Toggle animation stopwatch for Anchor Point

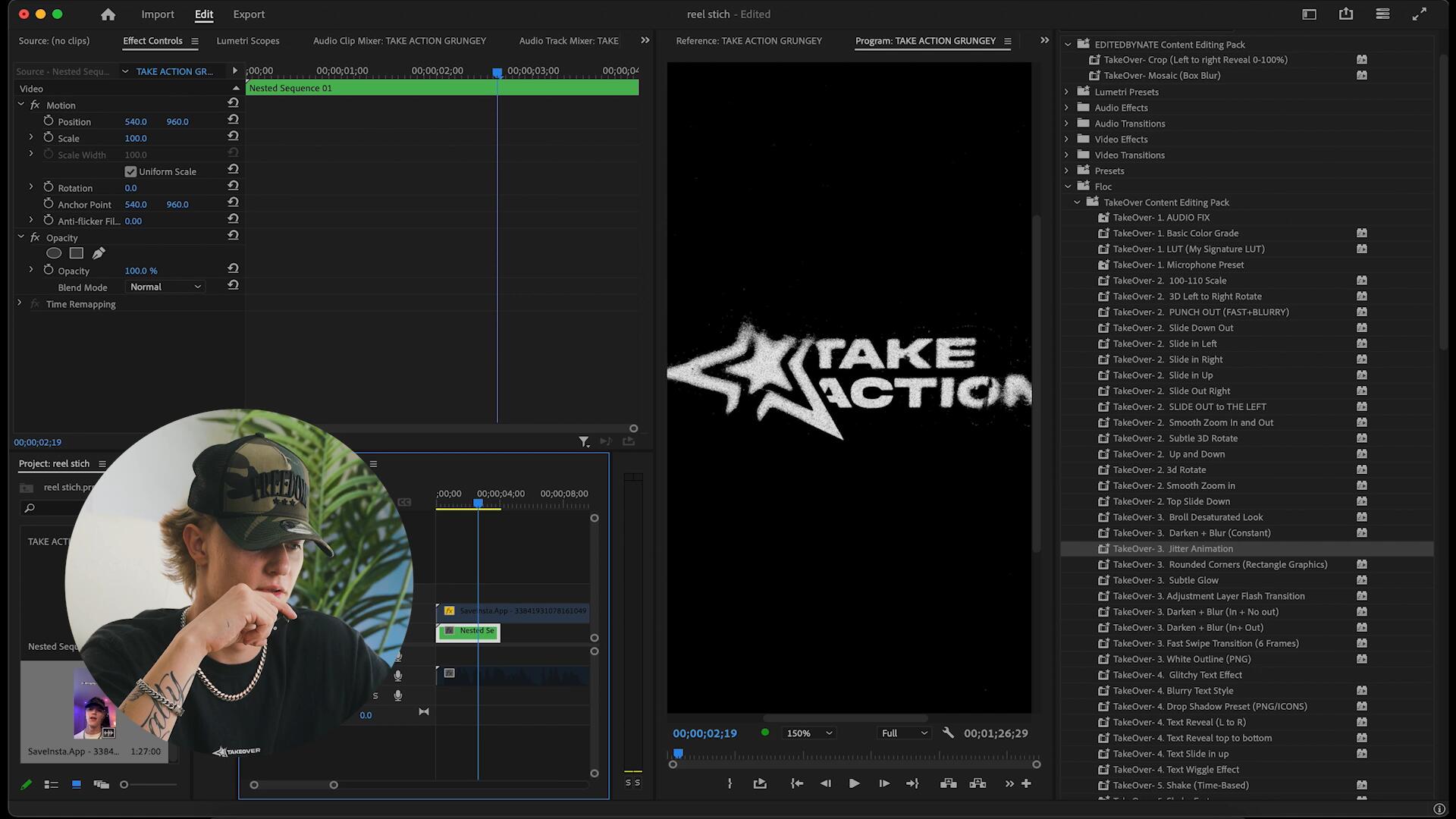(49, 204)
